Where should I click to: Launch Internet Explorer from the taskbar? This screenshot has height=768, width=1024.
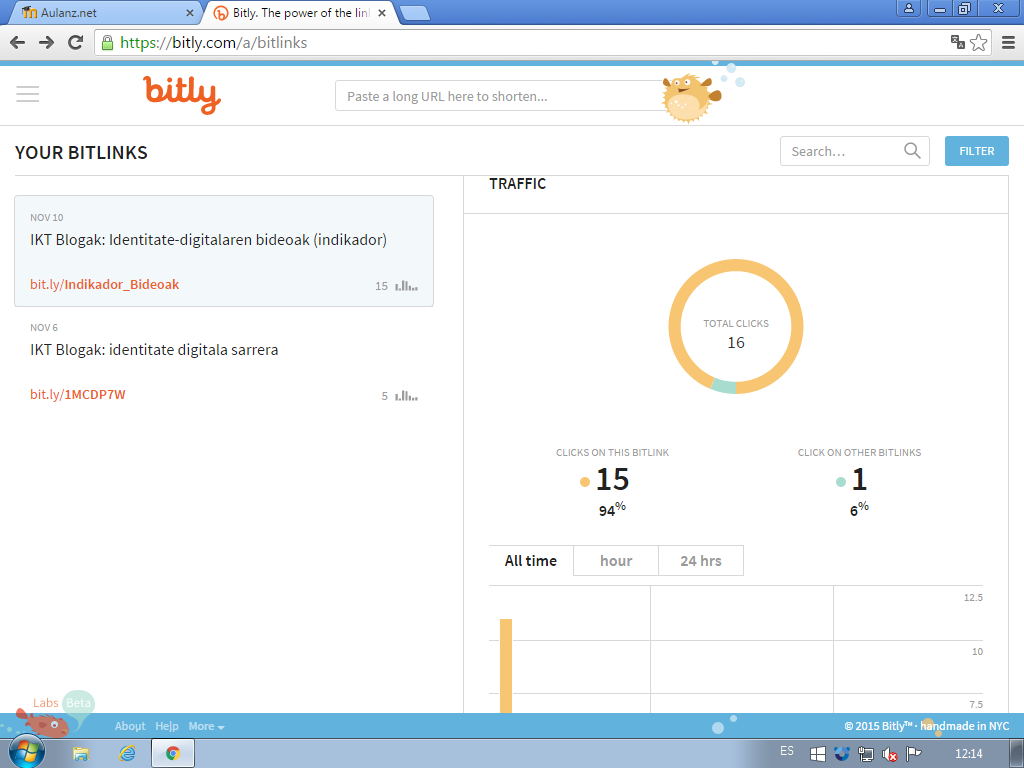[x=127, y=754]
